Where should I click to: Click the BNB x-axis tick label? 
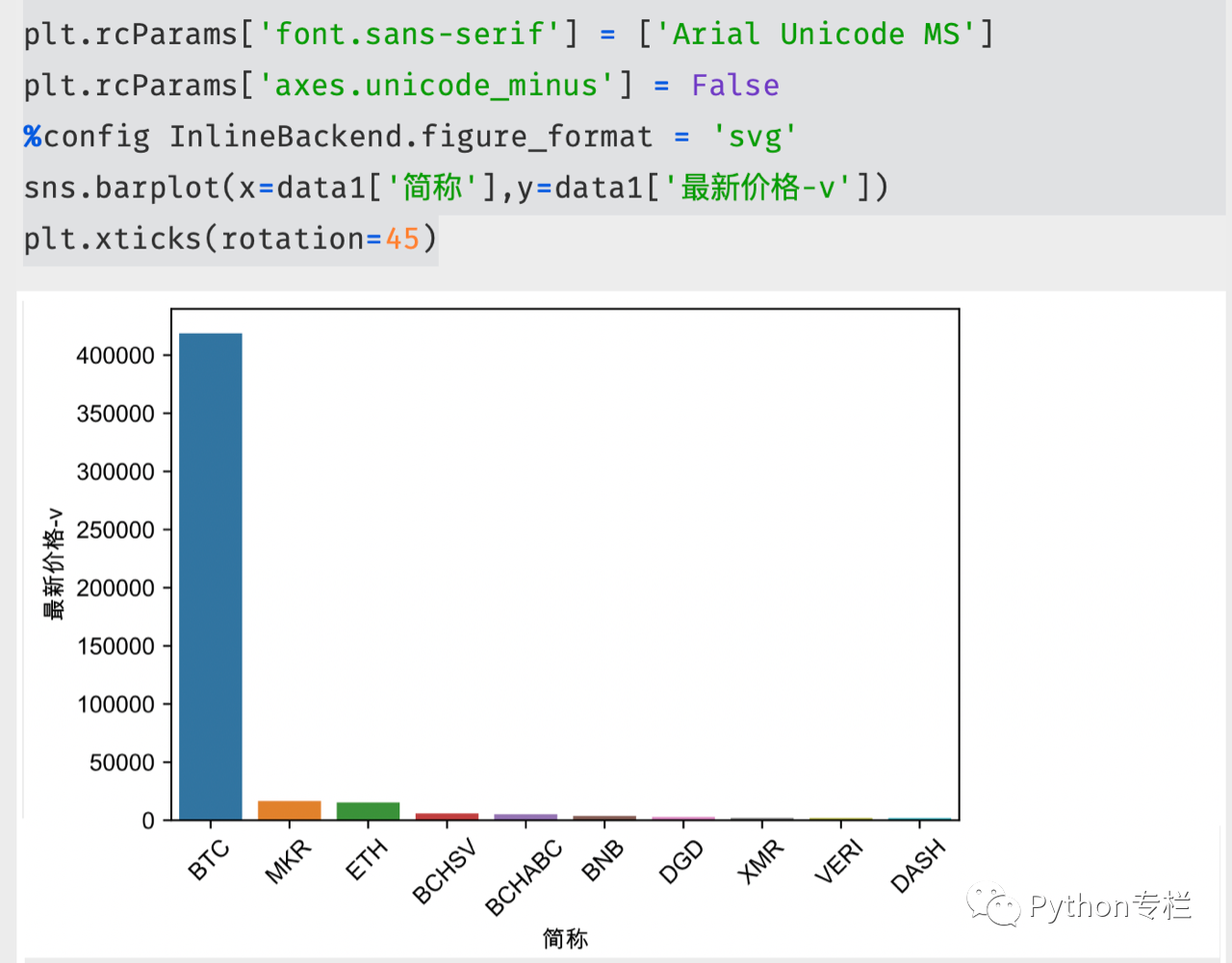[603, 860]
